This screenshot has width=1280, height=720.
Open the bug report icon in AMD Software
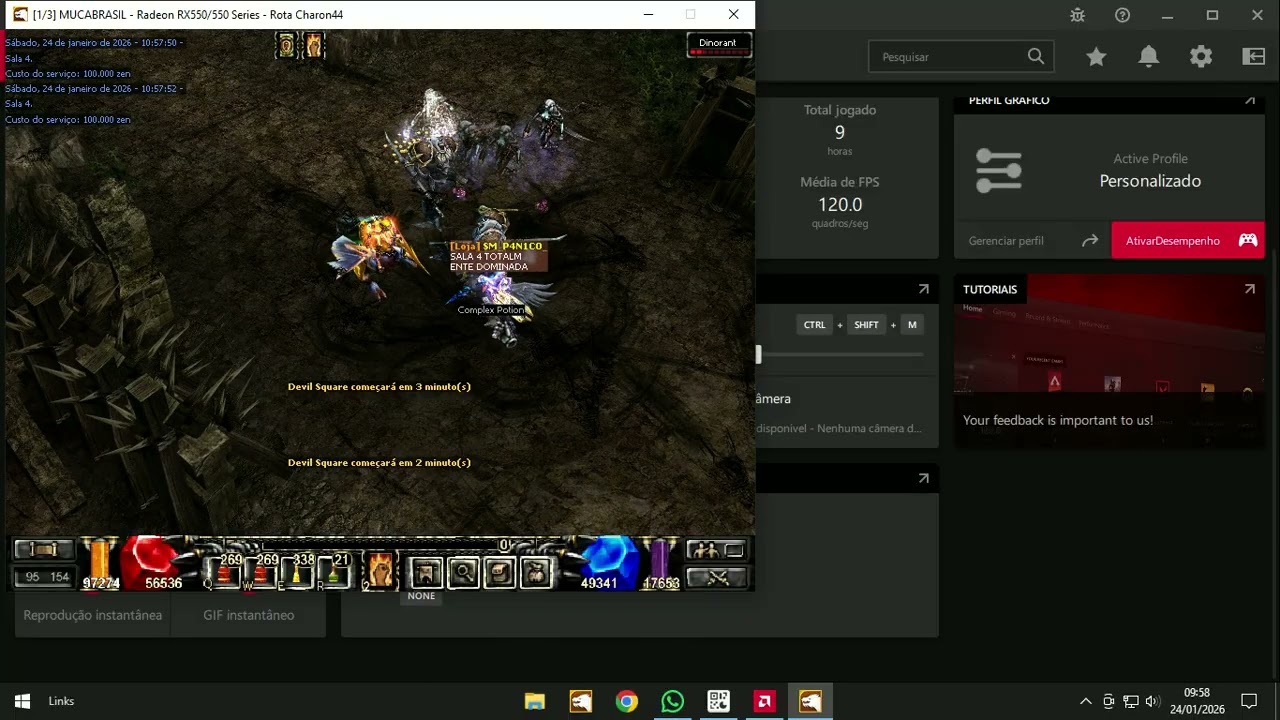point(1077,15)
